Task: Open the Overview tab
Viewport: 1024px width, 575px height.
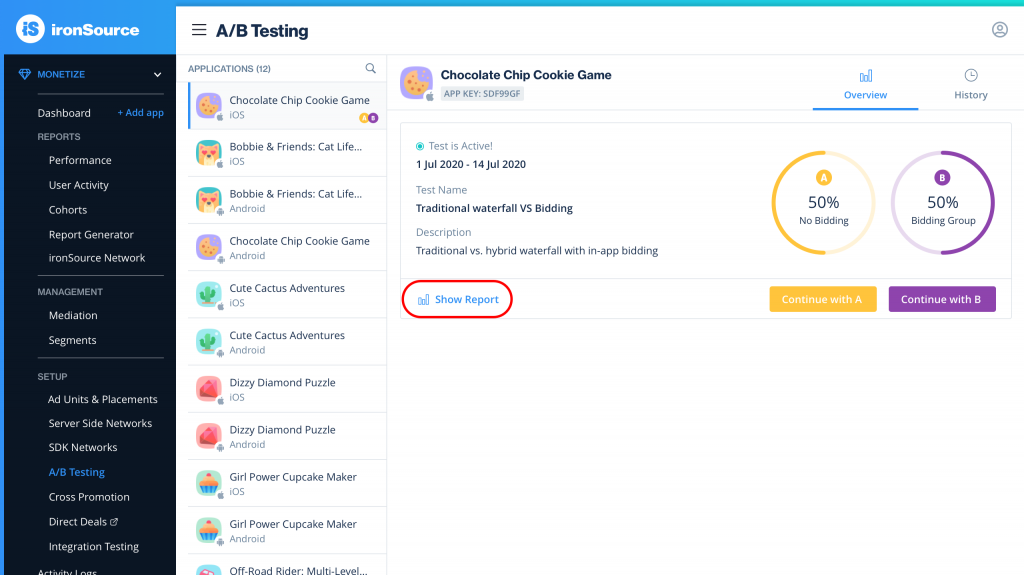Action: 865,84
